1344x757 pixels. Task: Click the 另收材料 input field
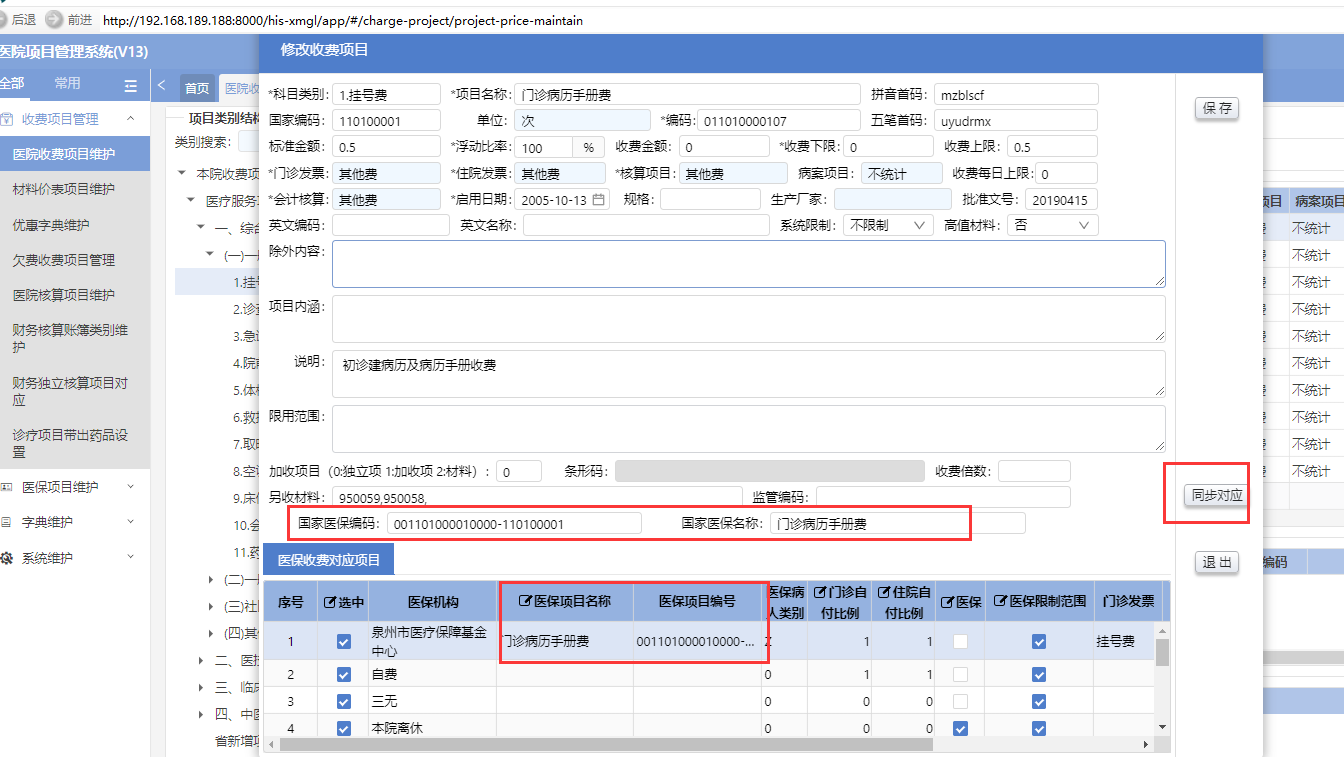pyautogui.click(x=538, y=497)
